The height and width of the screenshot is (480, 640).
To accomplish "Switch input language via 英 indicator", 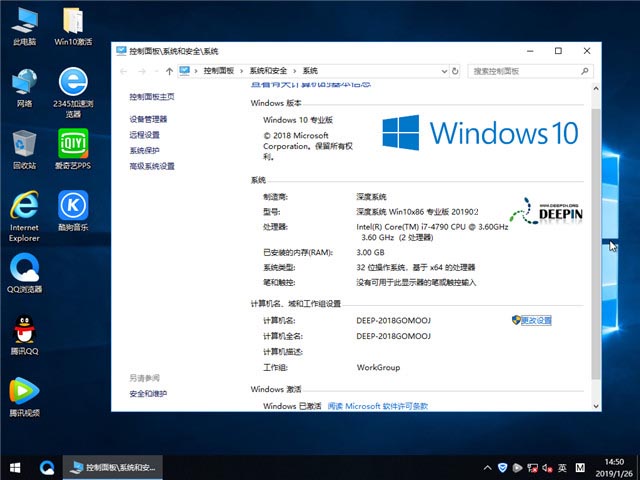I will point(562,468).
